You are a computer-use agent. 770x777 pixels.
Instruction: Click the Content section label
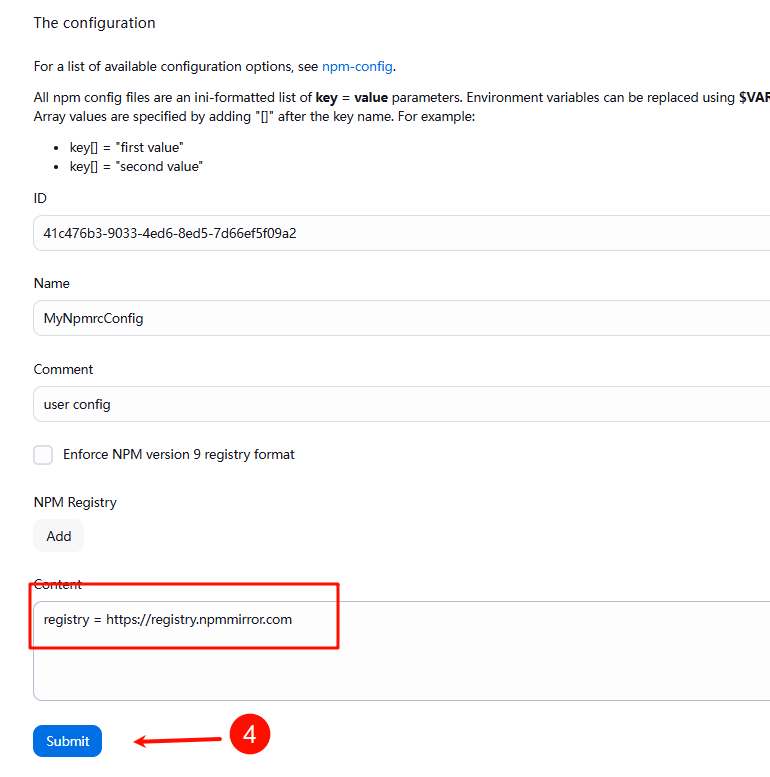tap(58, 584)
